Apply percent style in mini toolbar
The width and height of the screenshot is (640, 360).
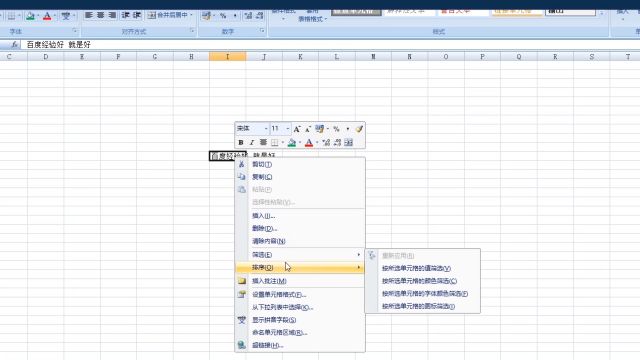[x=336, y=129]
